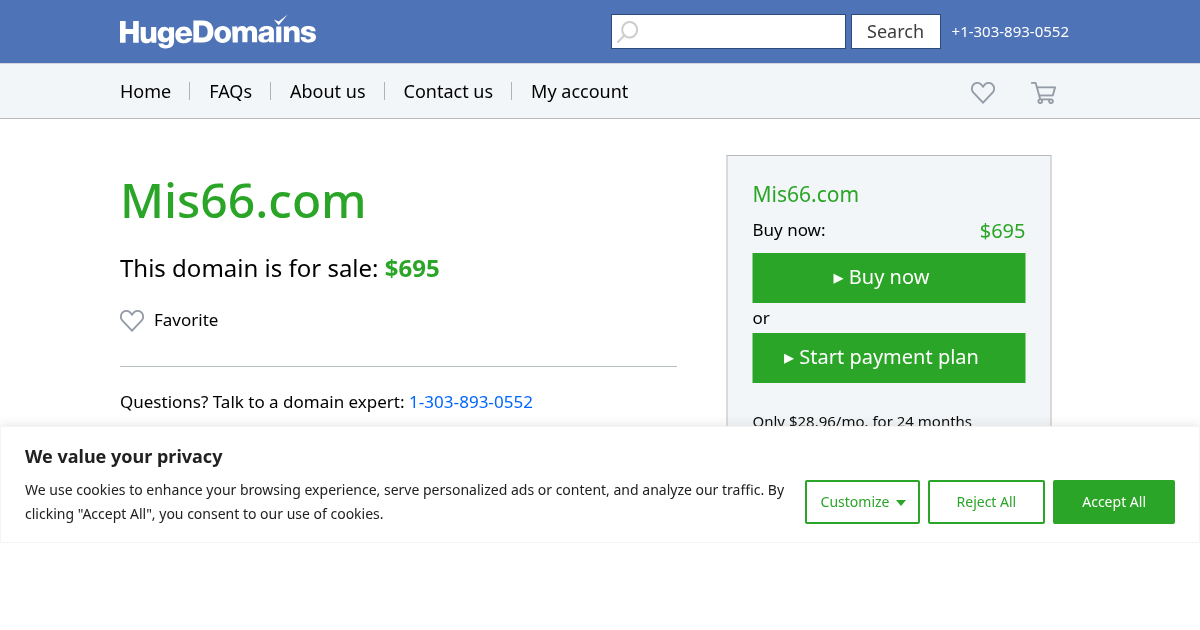Accept all cookies
The image size is (1200, 630).
[1113, 502]
